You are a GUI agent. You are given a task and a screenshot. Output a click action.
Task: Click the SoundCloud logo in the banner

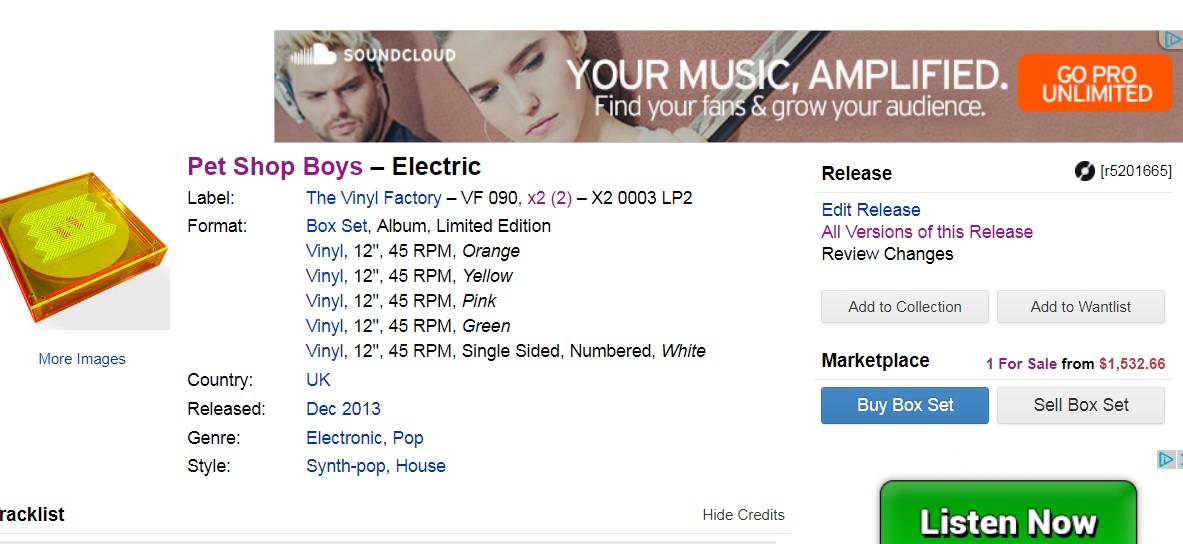pyautogui.click(x=372, y=56)
